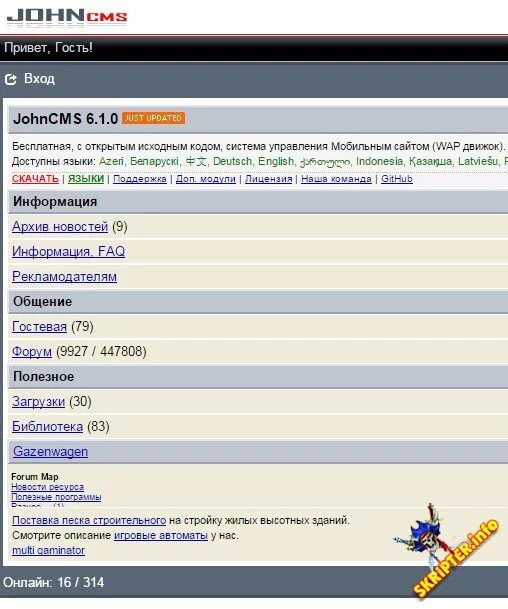Open the GitHub link
This screenshot has width=508, height=609.
pyautogui.click(x=397, y=179)
